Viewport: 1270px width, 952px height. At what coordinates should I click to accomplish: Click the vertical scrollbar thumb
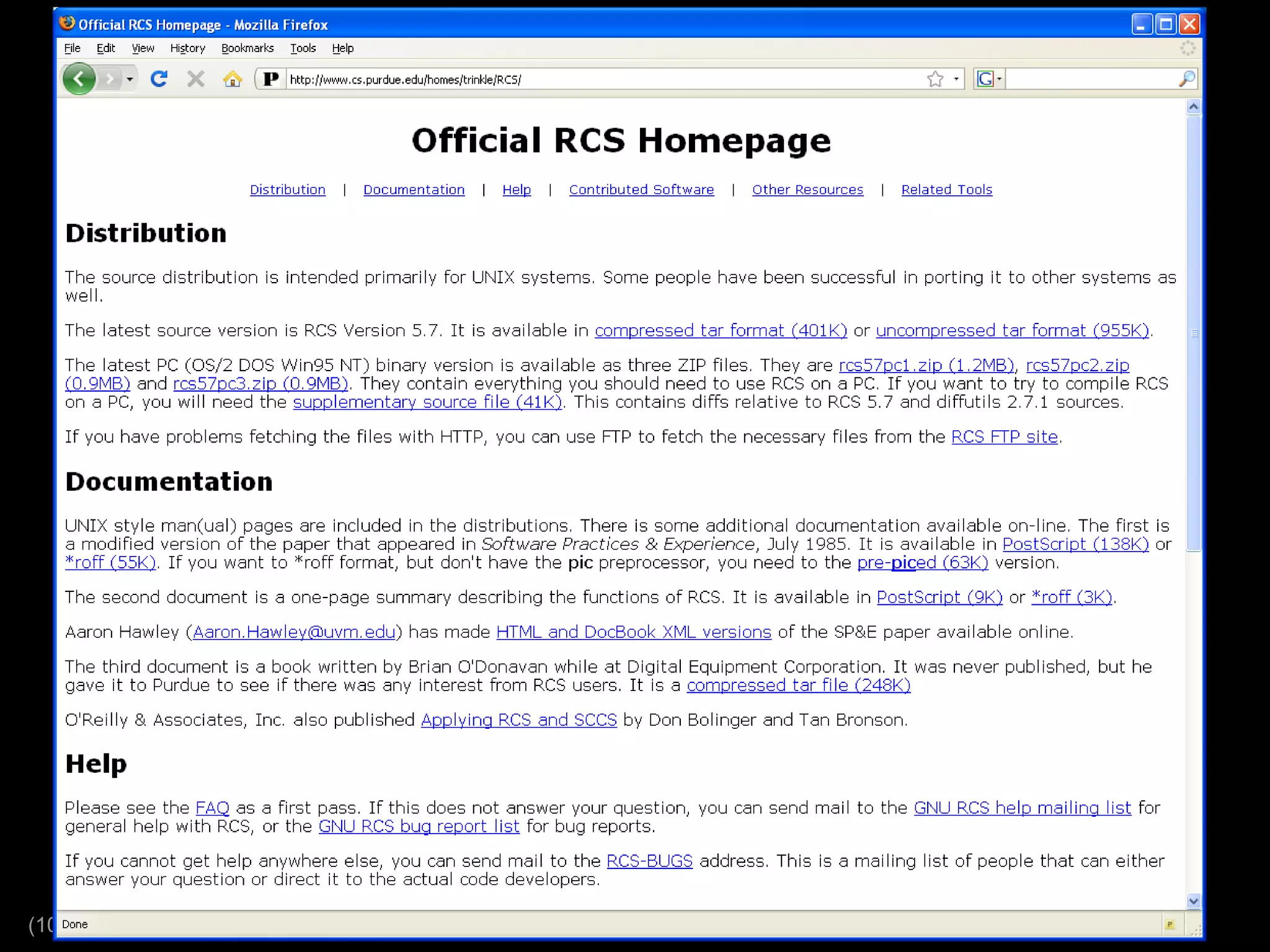click(x=1193, y=332)
